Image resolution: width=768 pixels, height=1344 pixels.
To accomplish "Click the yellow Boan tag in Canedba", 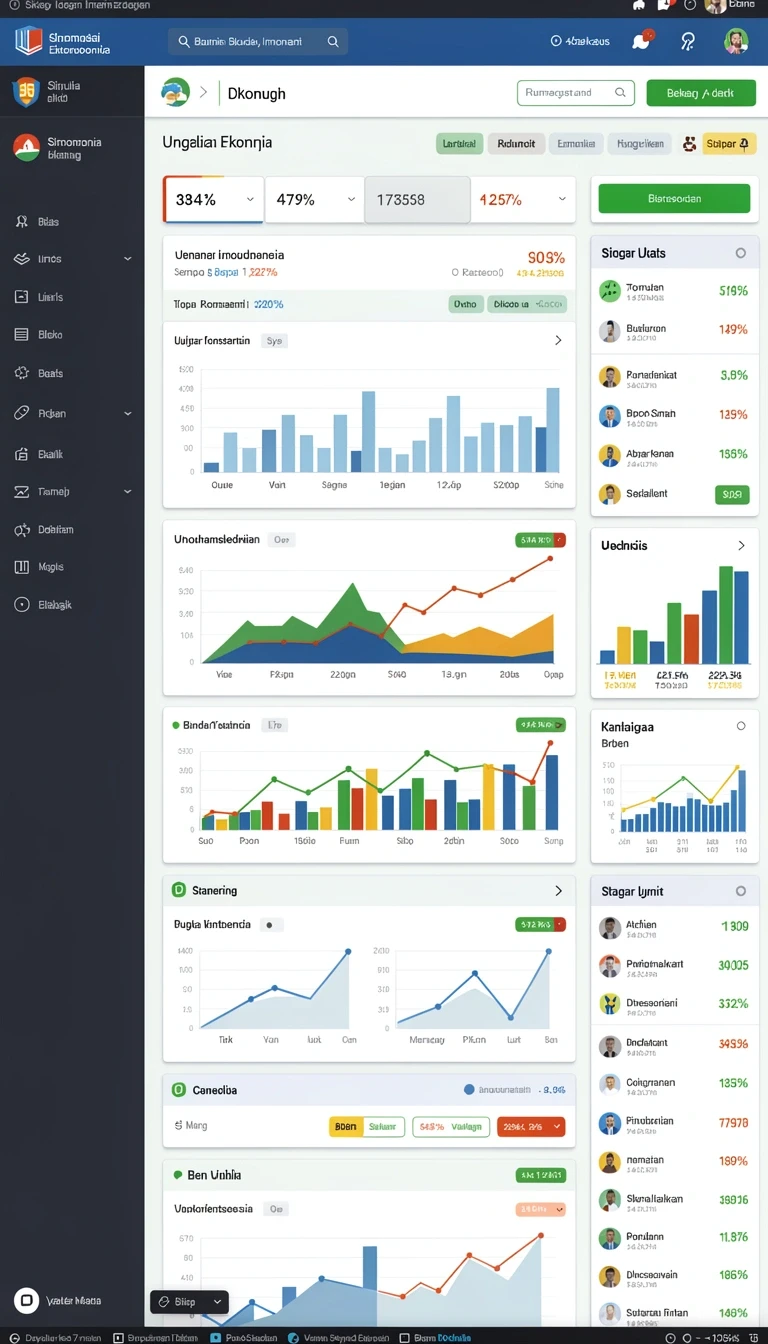I will click(x=345, y=1127).
